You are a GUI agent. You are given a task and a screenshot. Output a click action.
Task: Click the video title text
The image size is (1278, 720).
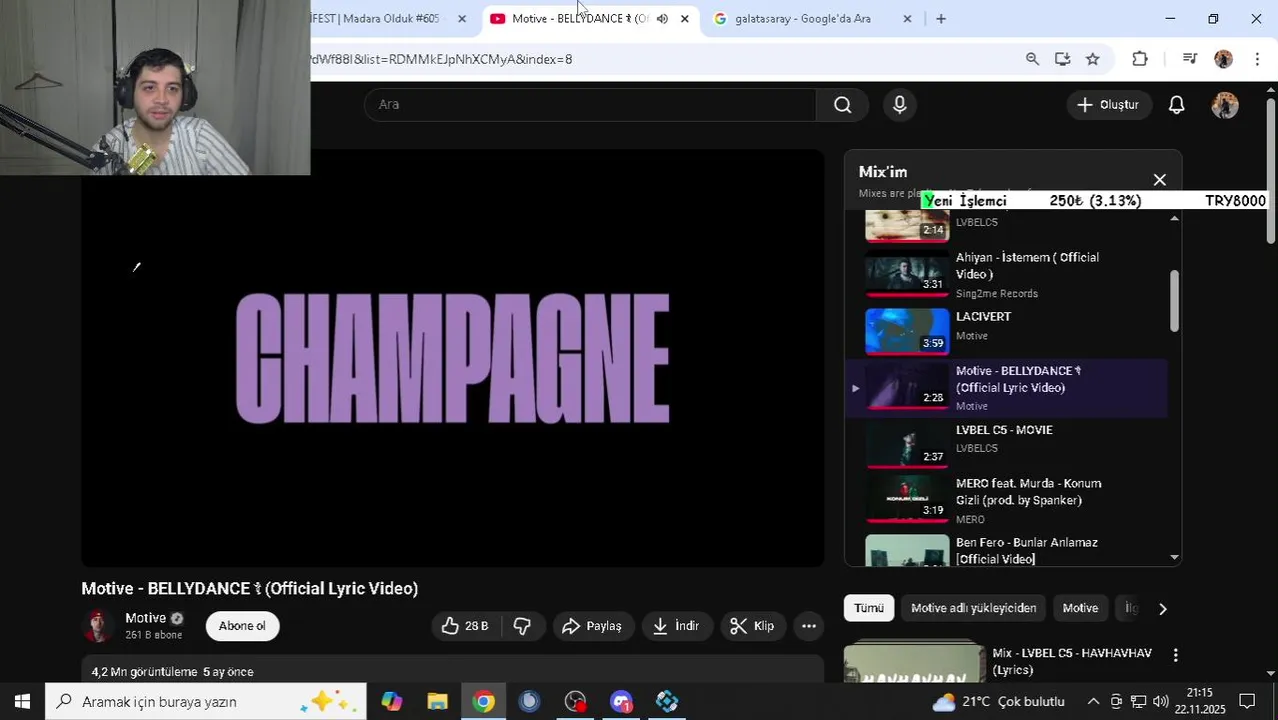250,589
